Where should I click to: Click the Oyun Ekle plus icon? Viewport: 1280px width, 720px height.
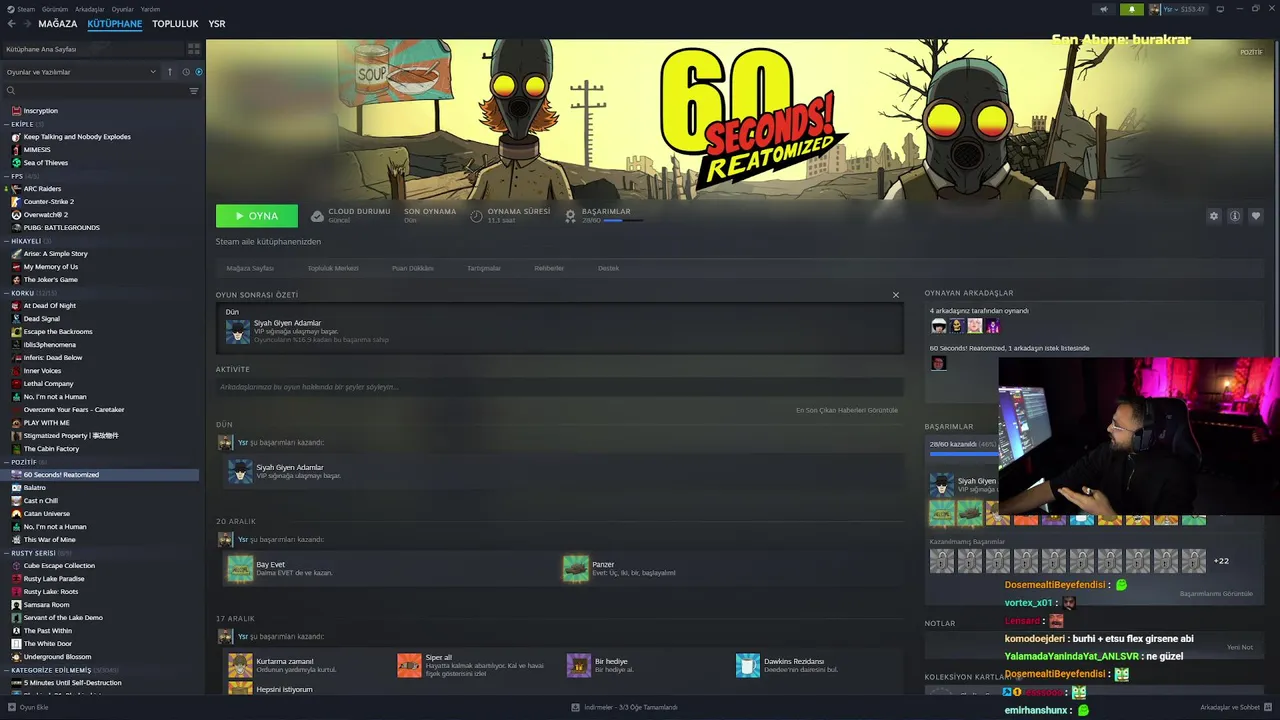[x=10, y=707]
